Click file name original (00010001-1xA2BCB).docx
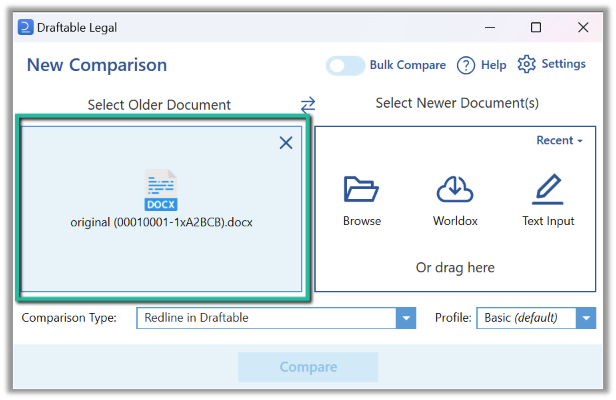616x400 pixels. (161, 222)
